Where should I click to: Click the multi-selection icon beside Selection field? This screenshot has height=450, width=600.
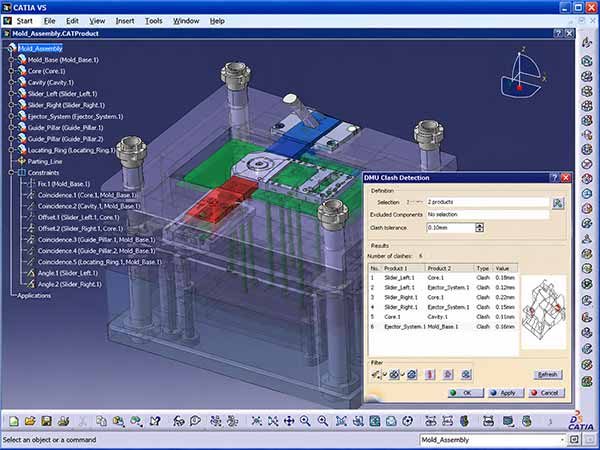point(558,203)
